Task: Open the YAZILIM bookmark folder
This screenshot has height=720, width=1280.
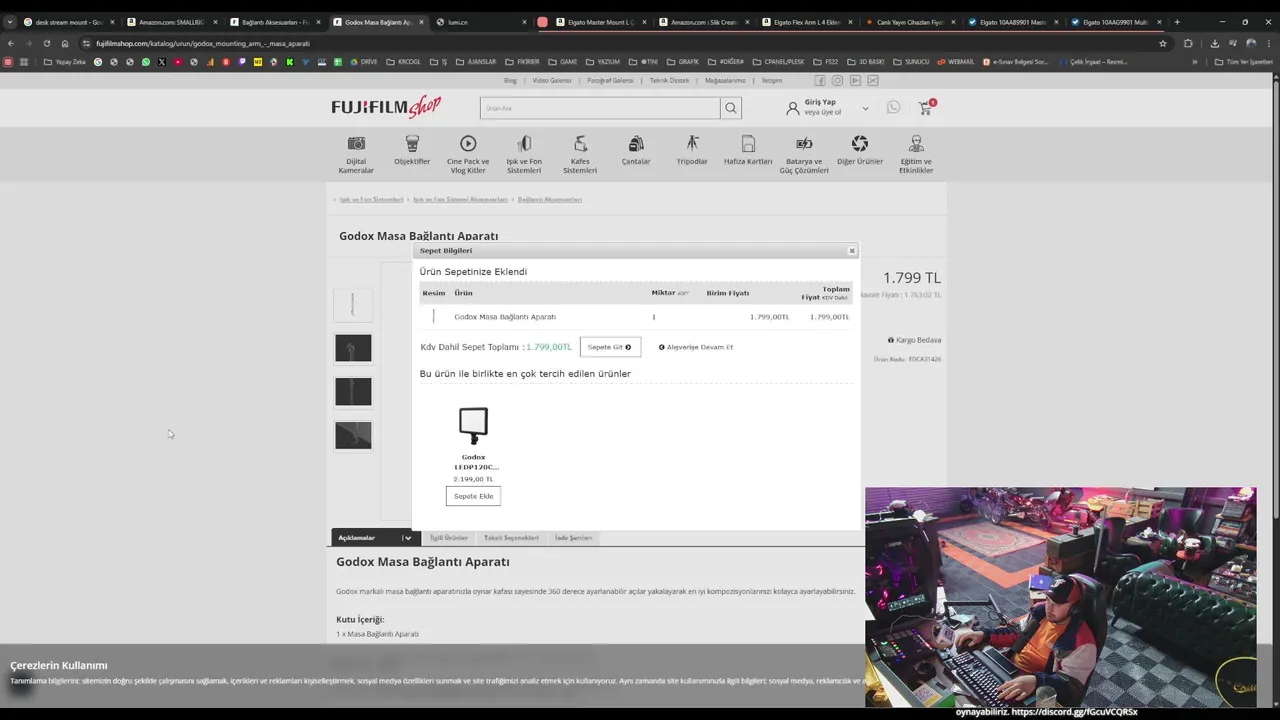Action: click(x=603, y=62)
